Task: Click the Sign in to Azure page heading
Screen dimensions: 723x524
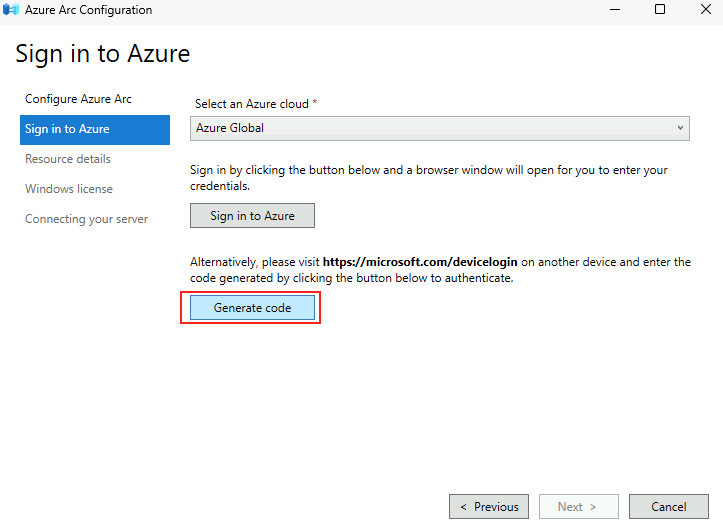Action: (103, 54)
